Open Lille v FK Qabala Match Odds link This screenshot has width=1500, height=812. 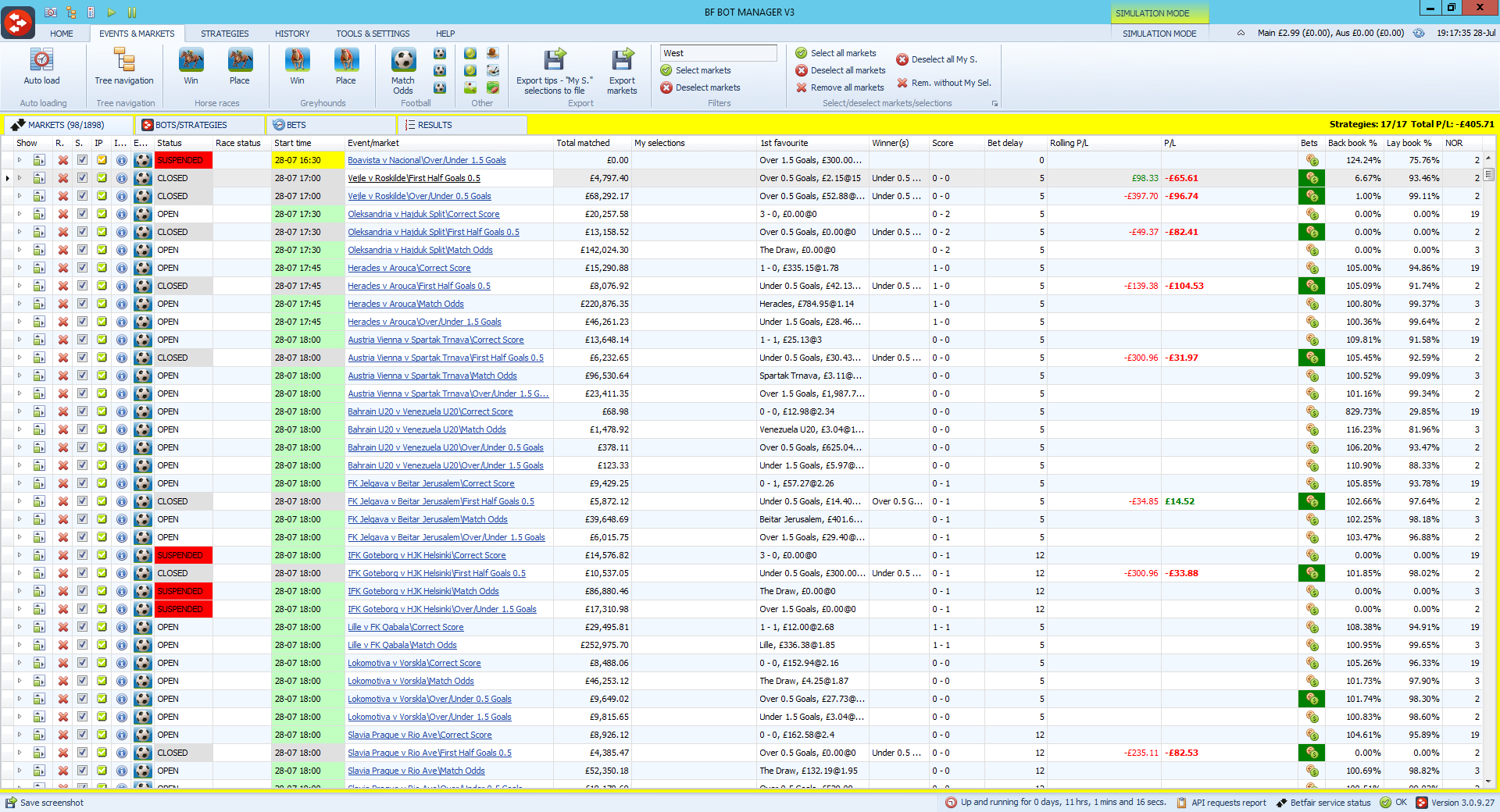coord(402,645)
